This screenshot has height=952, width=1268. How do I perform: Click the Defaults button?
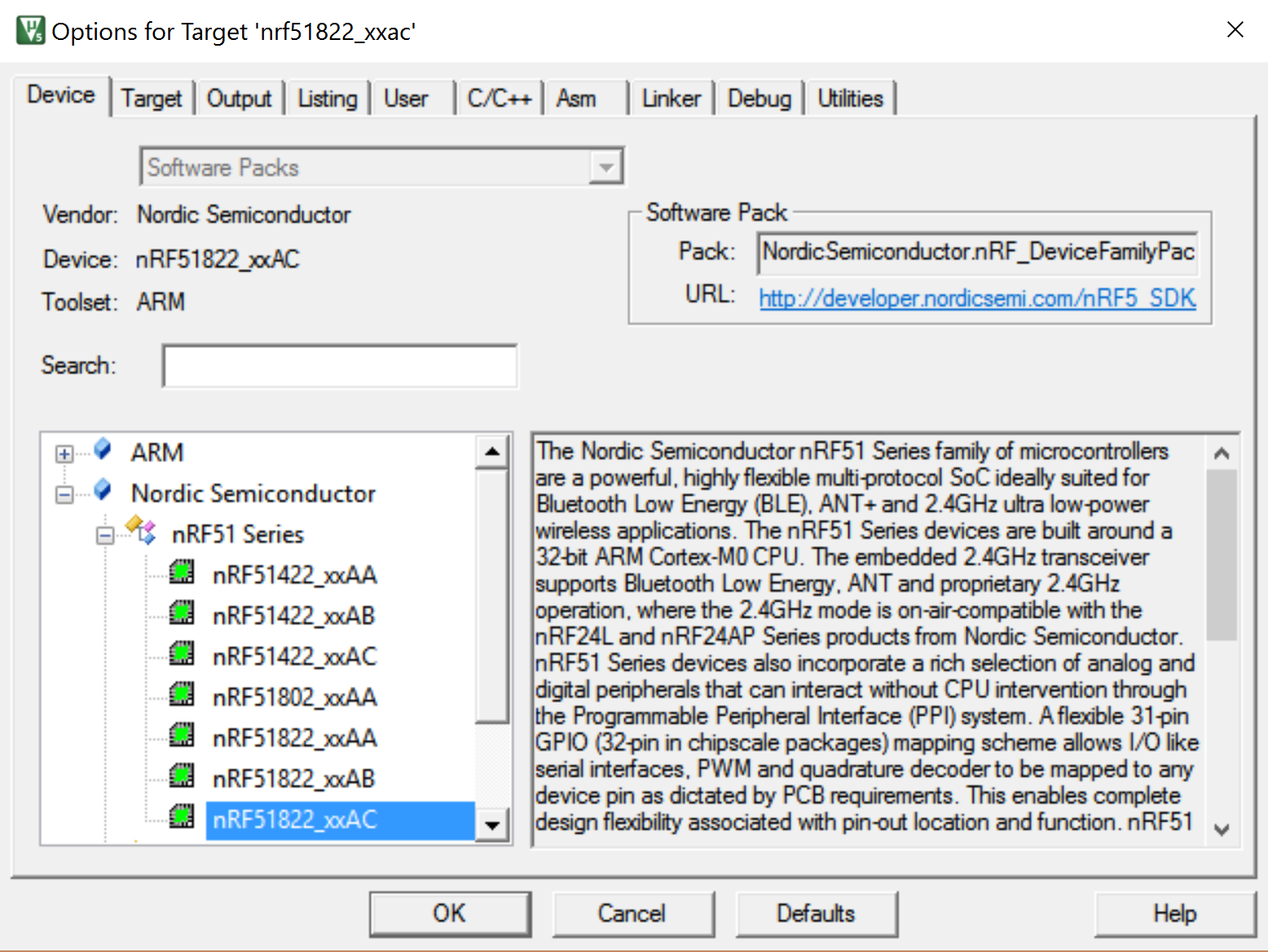tap(817, 914)
